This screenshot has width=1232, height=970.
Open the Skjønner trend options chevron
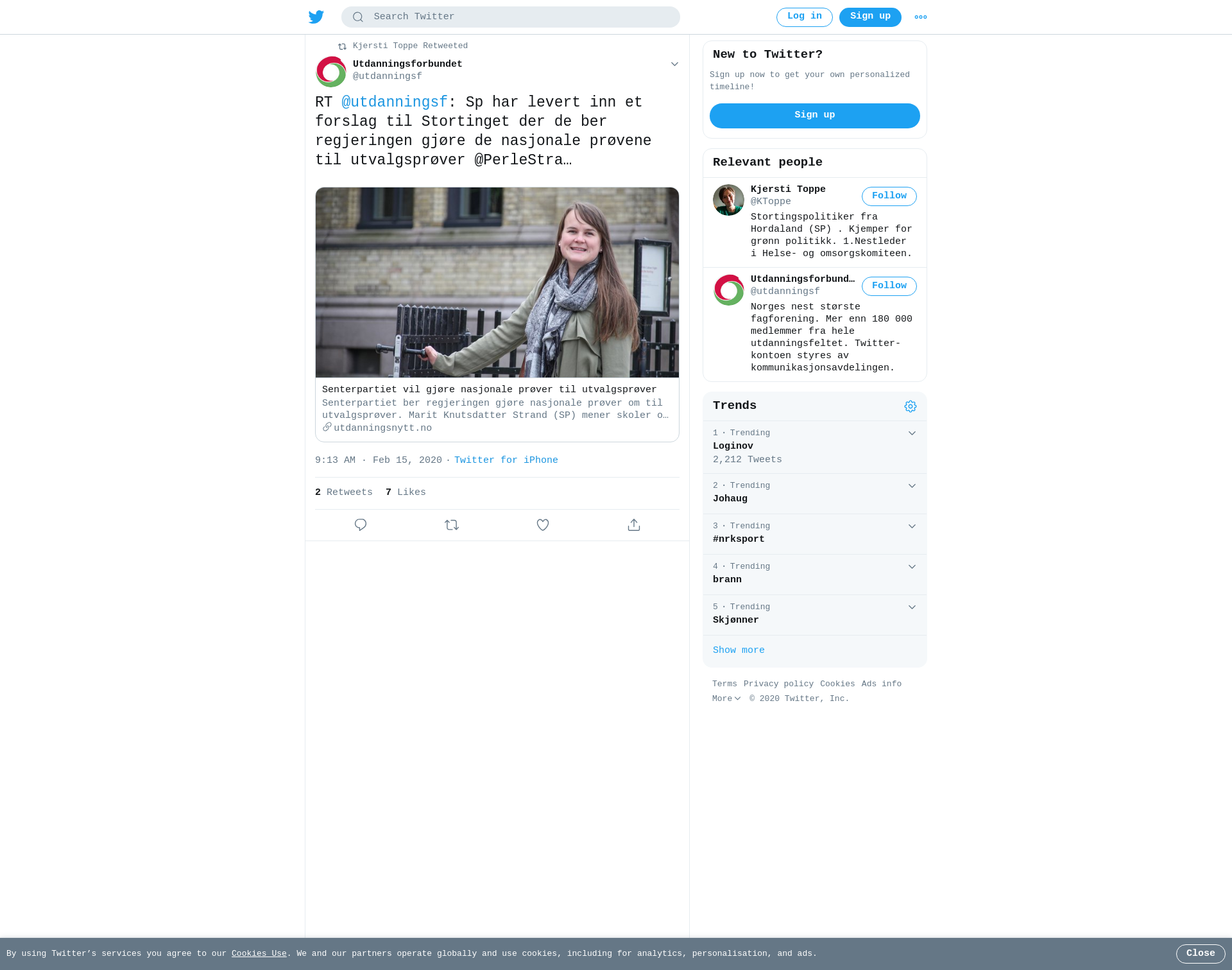(912, 607)
